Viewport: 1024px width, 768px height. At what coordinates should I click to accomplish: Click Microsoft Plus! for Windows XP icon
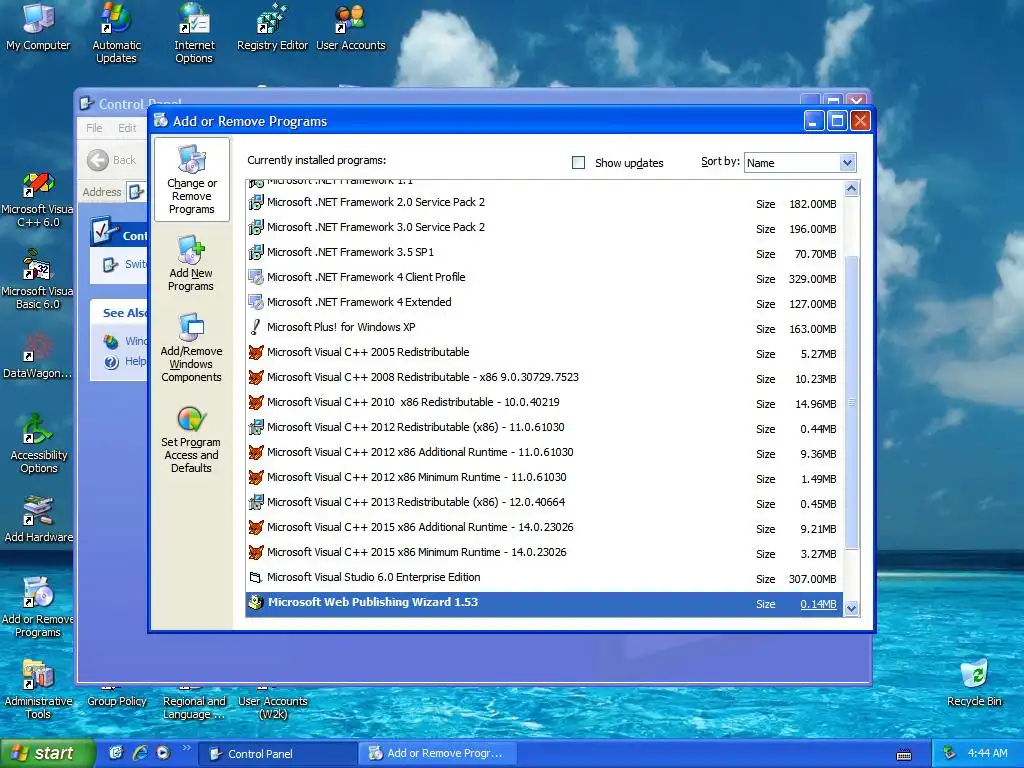point(256,327)
